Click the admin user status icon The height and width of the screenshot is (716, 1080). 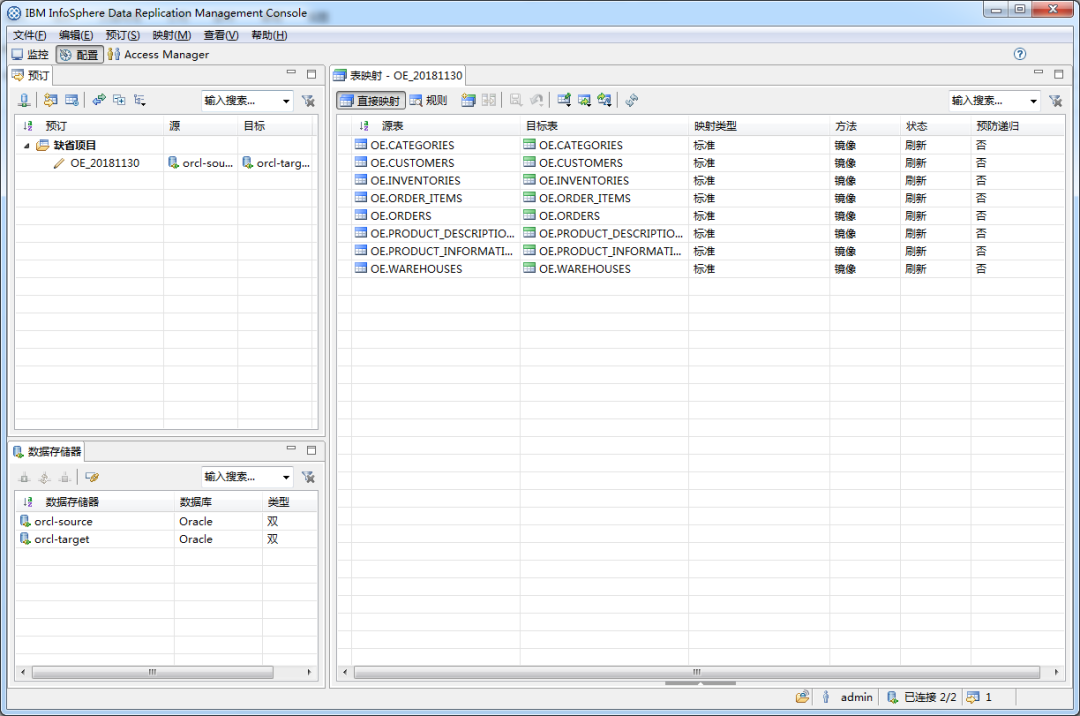coord(826,697)
